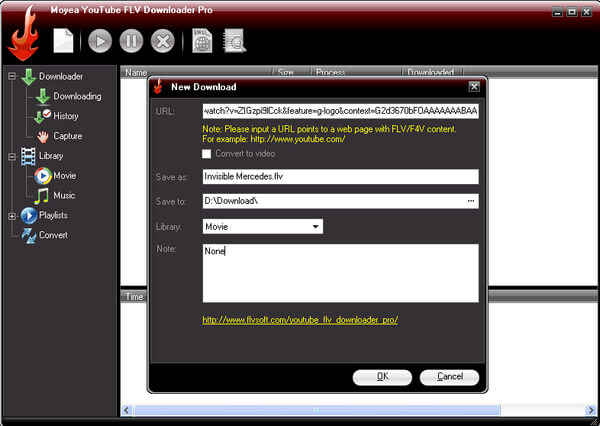Click the URL globe toolbar icon
The width and height of the screenshot is (600, 426).
pos(202,42)
